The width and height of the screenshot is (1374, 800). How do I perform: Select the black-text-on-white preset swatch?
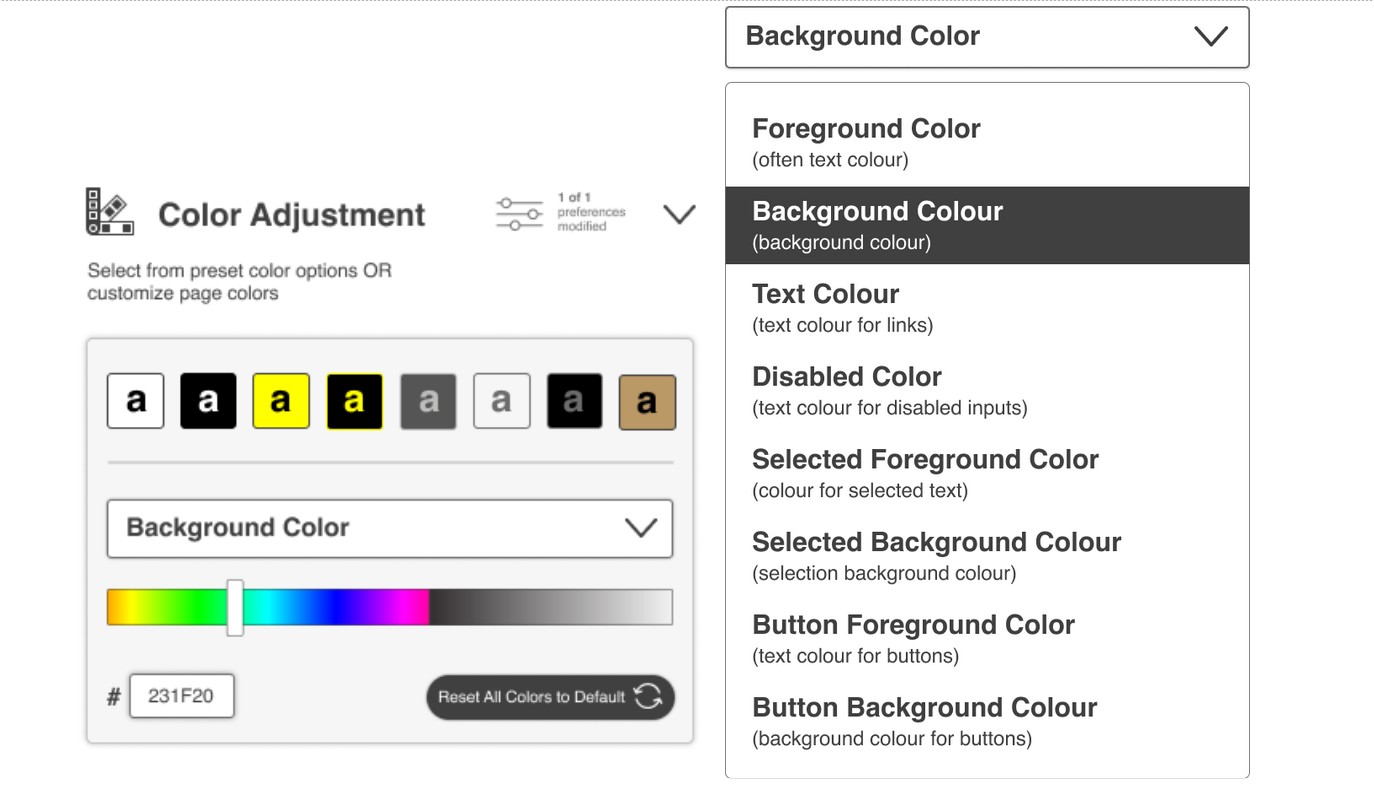click(135, 400)
